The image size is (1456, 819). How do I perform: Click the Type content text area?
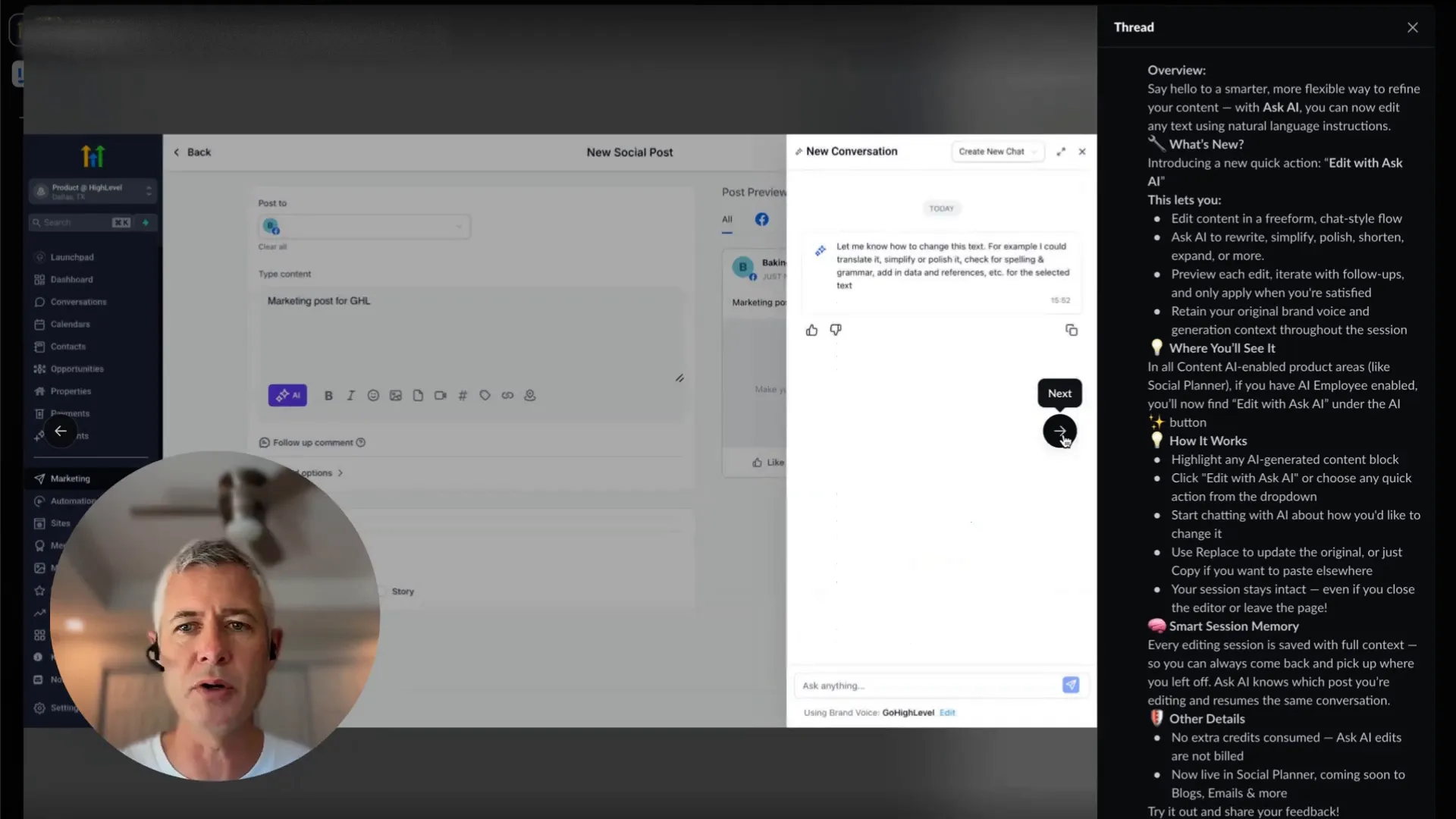click(470, 334)
